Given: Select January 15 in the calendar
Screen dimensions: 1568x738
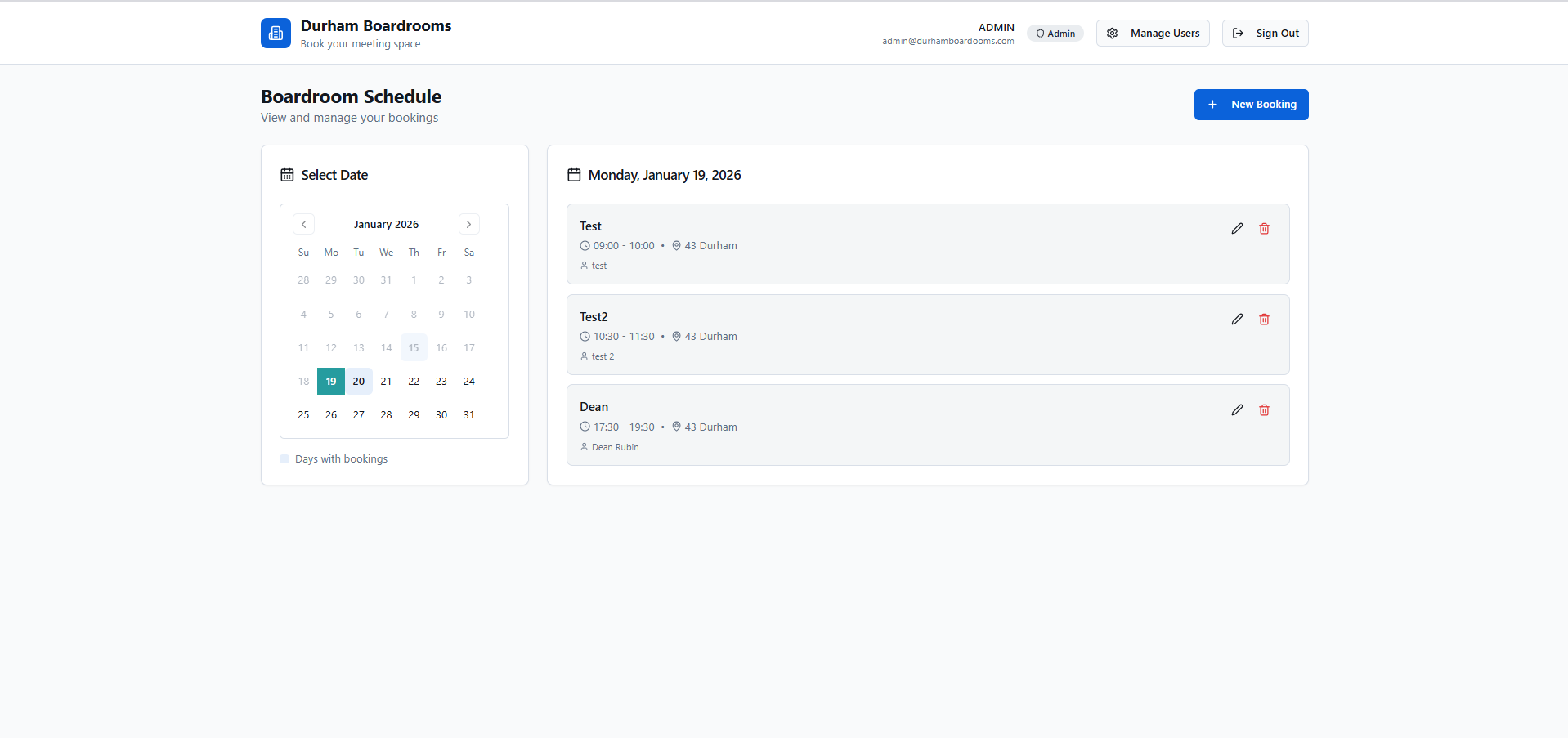Looking at the screenshot, I should (414, 348).
